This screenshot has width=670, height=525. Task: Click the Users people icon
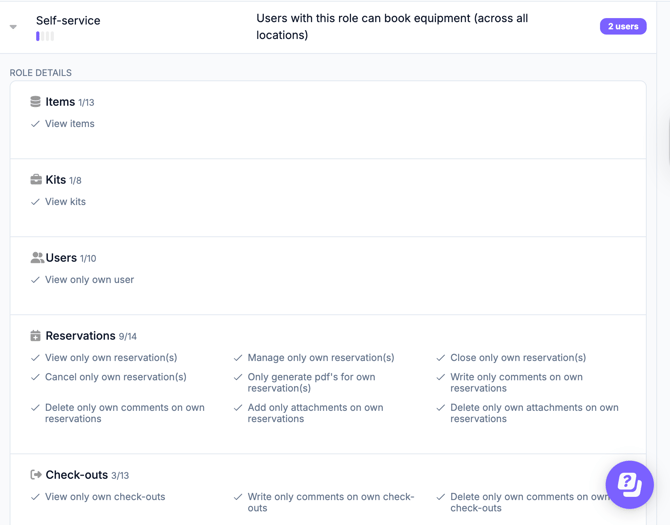[37, 258]
